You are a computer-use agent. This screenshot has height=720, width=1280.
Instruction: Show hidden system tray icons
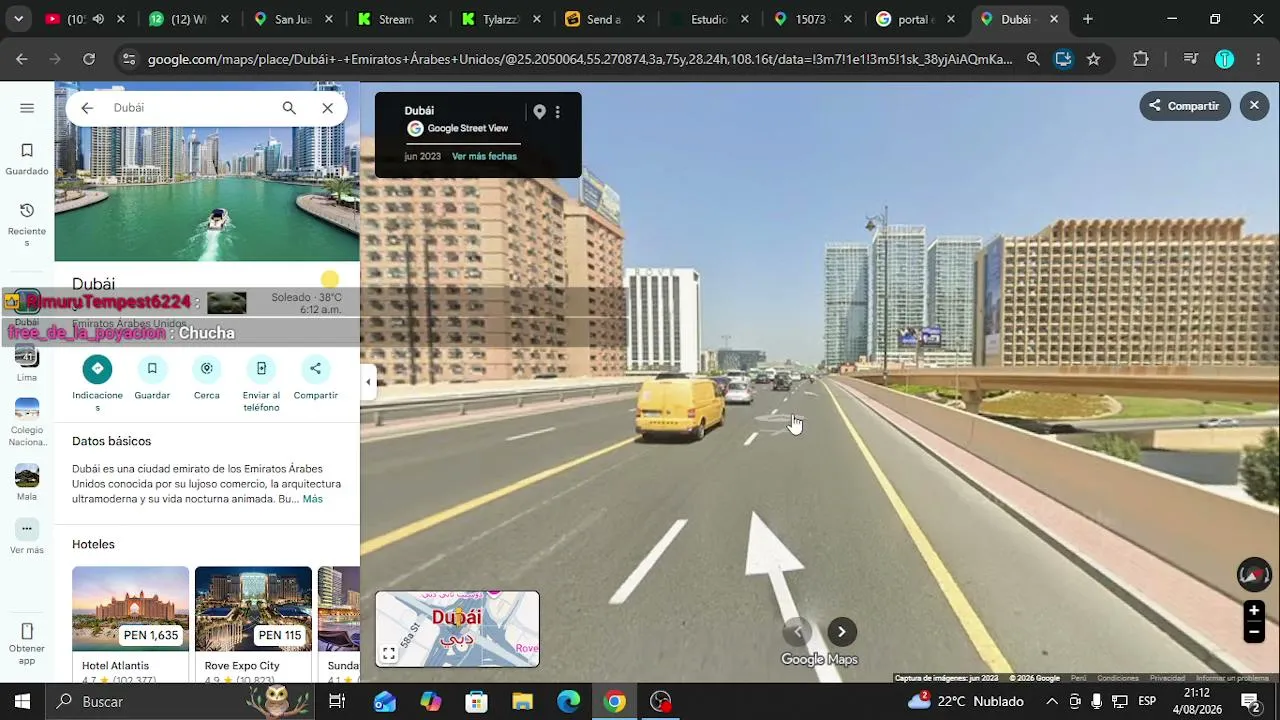click(x=1051, y=702)
